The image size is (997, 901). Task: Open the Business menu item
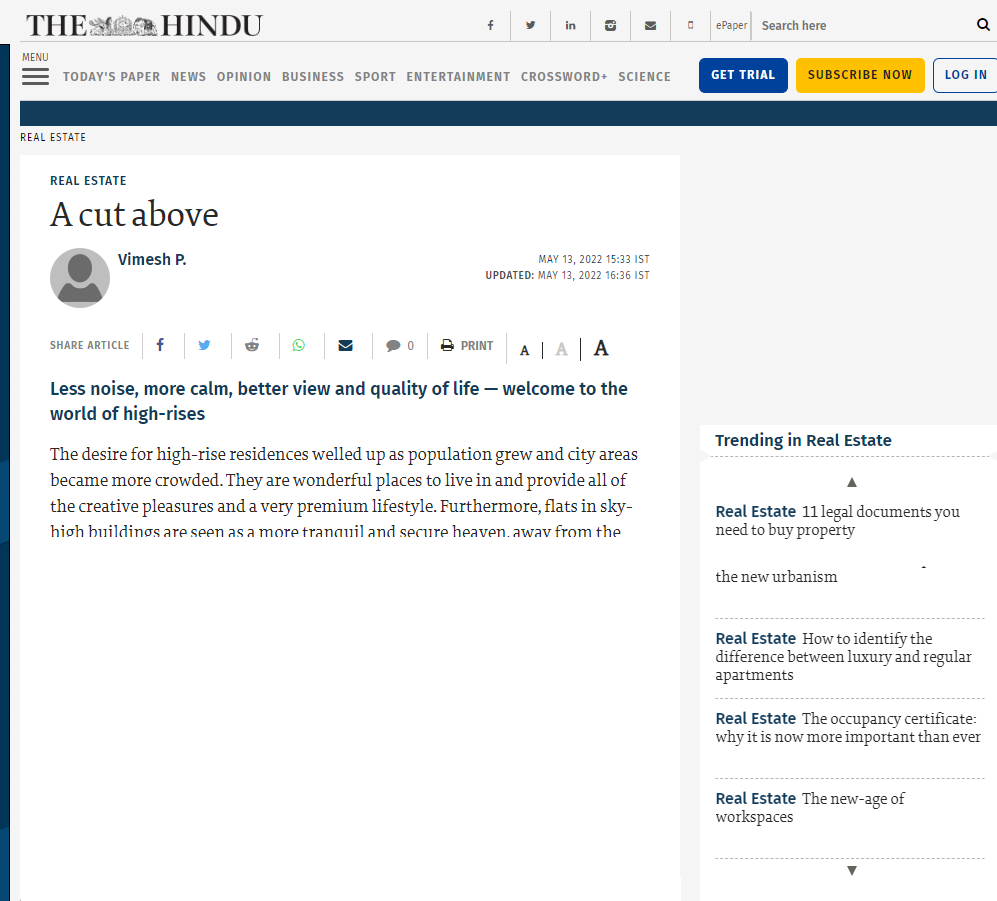pyautogui.click(x=313, y=77)
